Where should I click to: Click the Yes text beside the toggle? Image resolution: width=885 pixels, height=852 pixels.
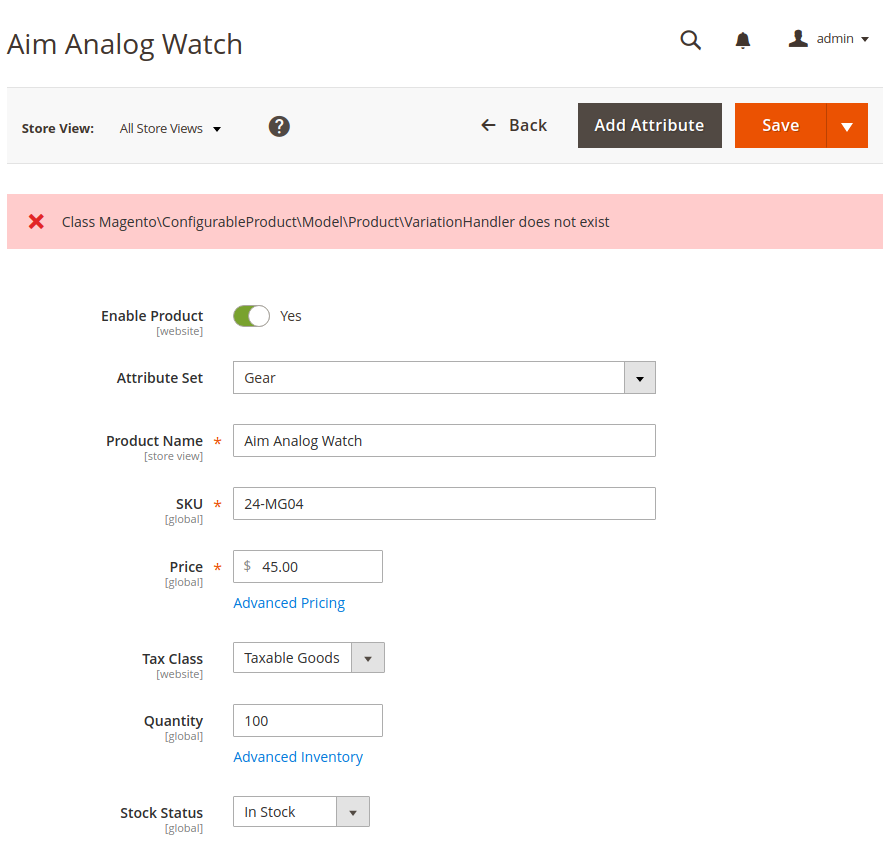291,316
